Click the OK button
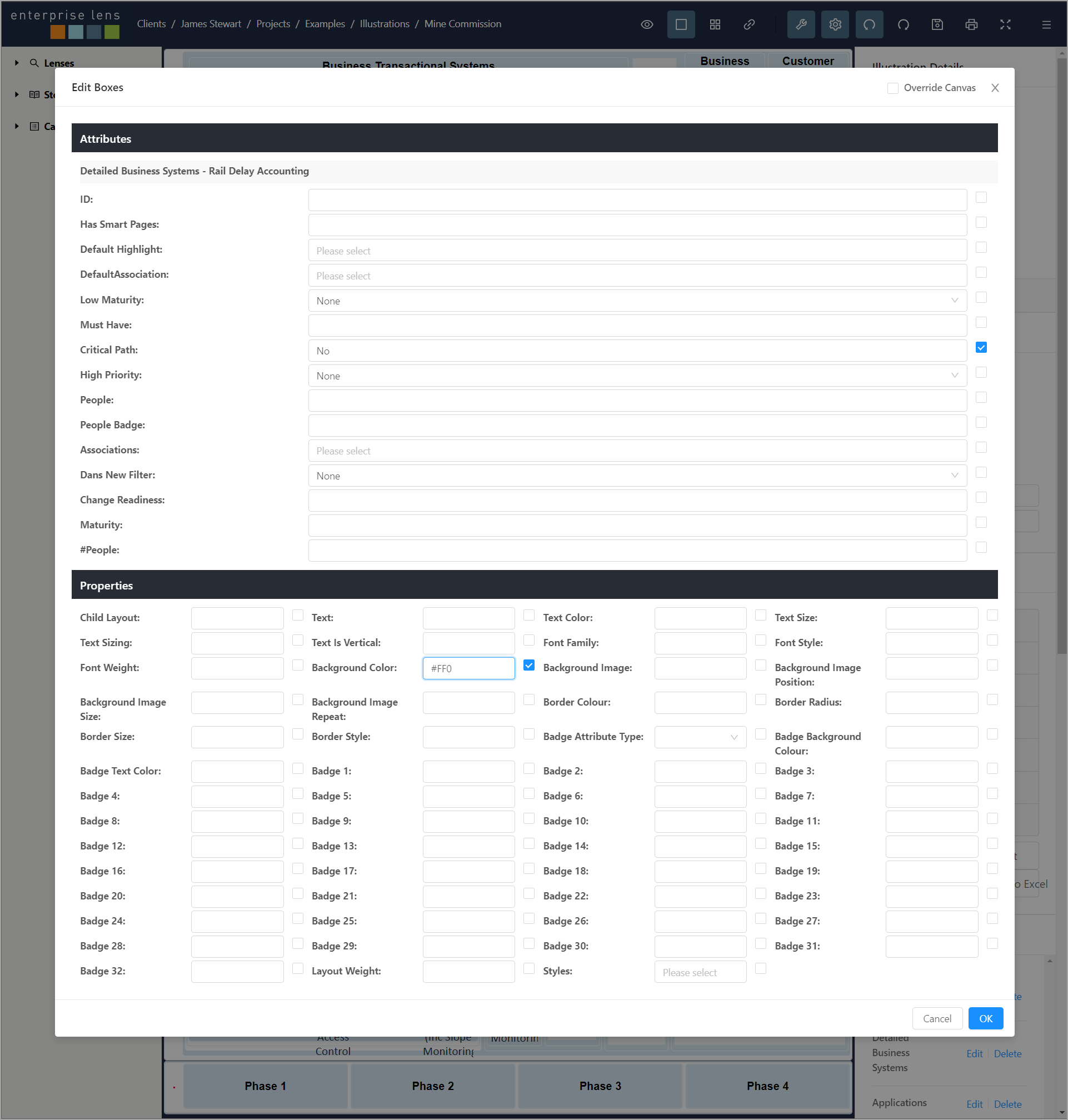1068x1120 pixels. pyautogui.click(x=985, y=1019)
